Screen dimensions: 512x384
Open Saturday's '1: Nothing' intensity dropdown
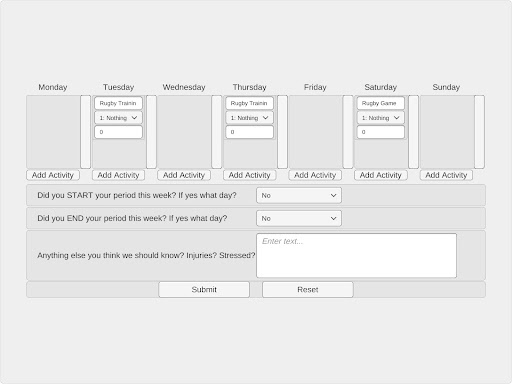coord(381,118)
